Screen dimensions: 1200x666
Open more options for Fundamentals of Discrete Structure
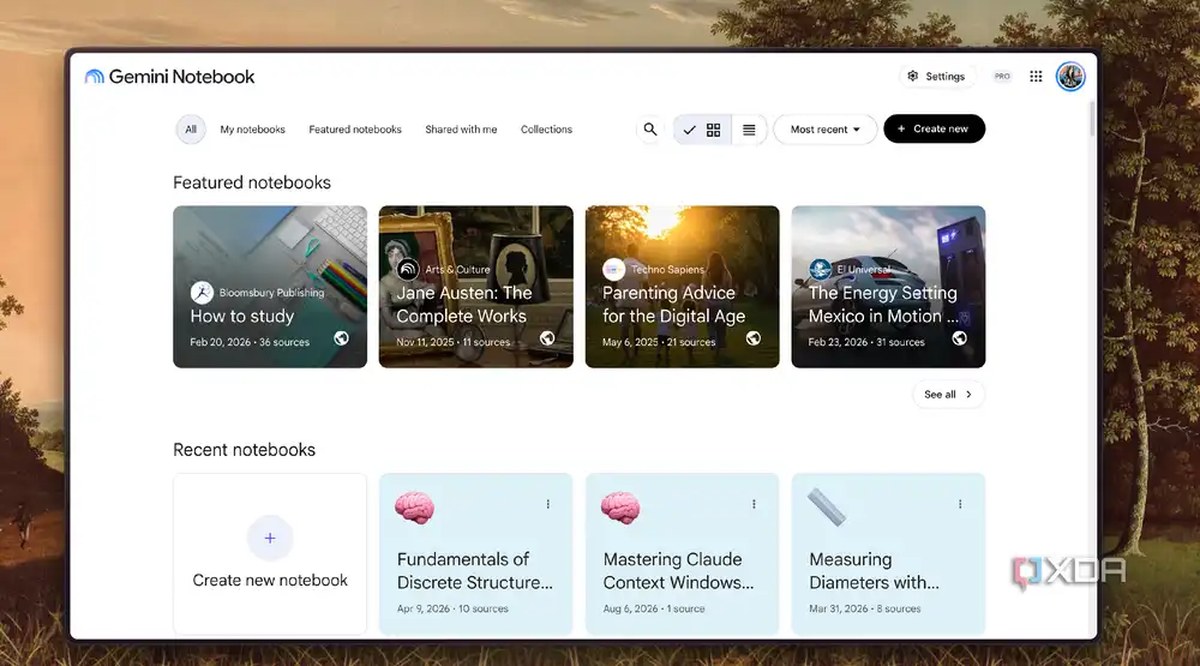[548, 504]
